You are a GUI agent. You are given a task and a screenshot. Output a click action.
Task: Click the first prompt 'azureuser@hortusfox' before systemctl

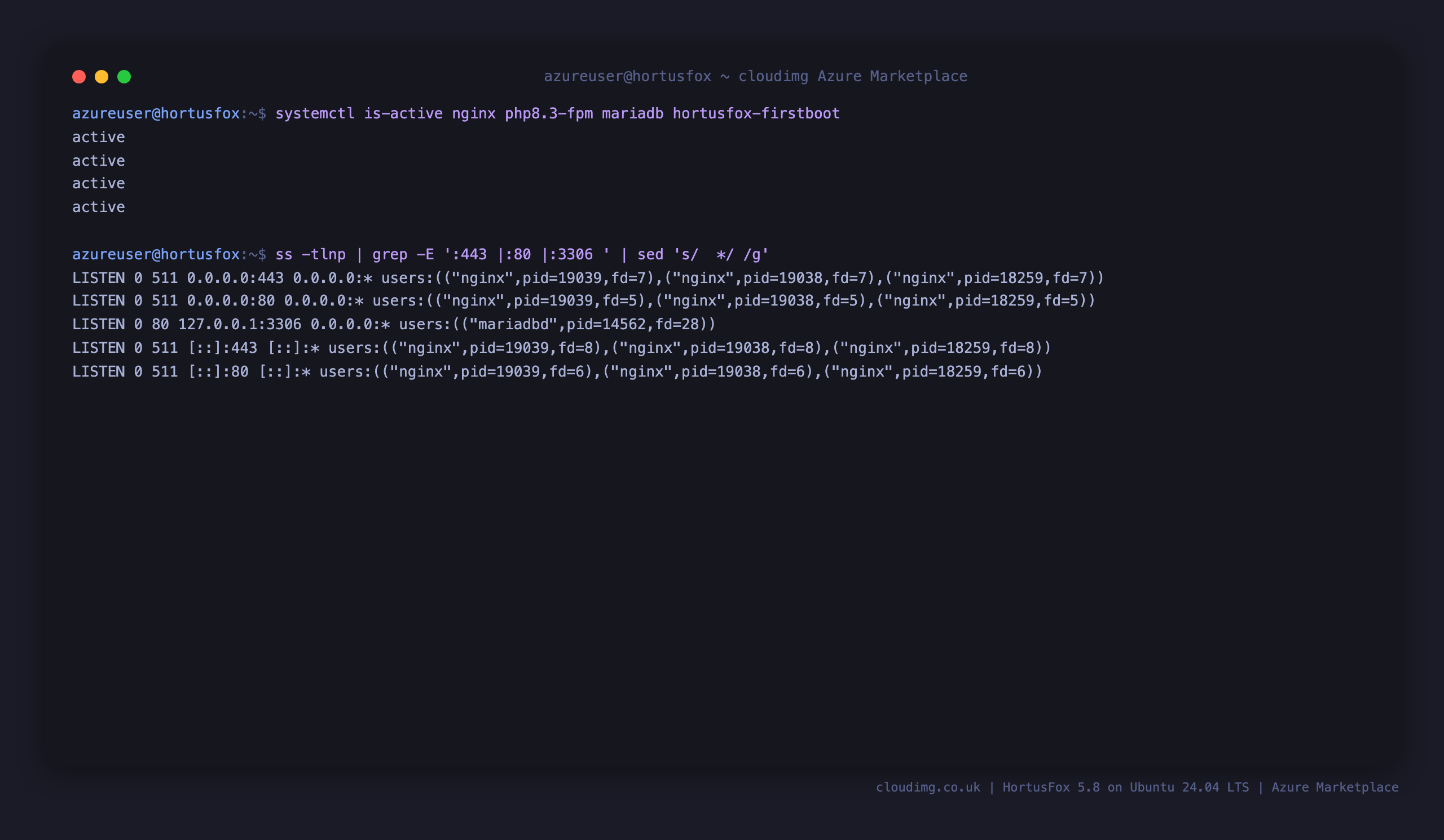click(156, 113)
